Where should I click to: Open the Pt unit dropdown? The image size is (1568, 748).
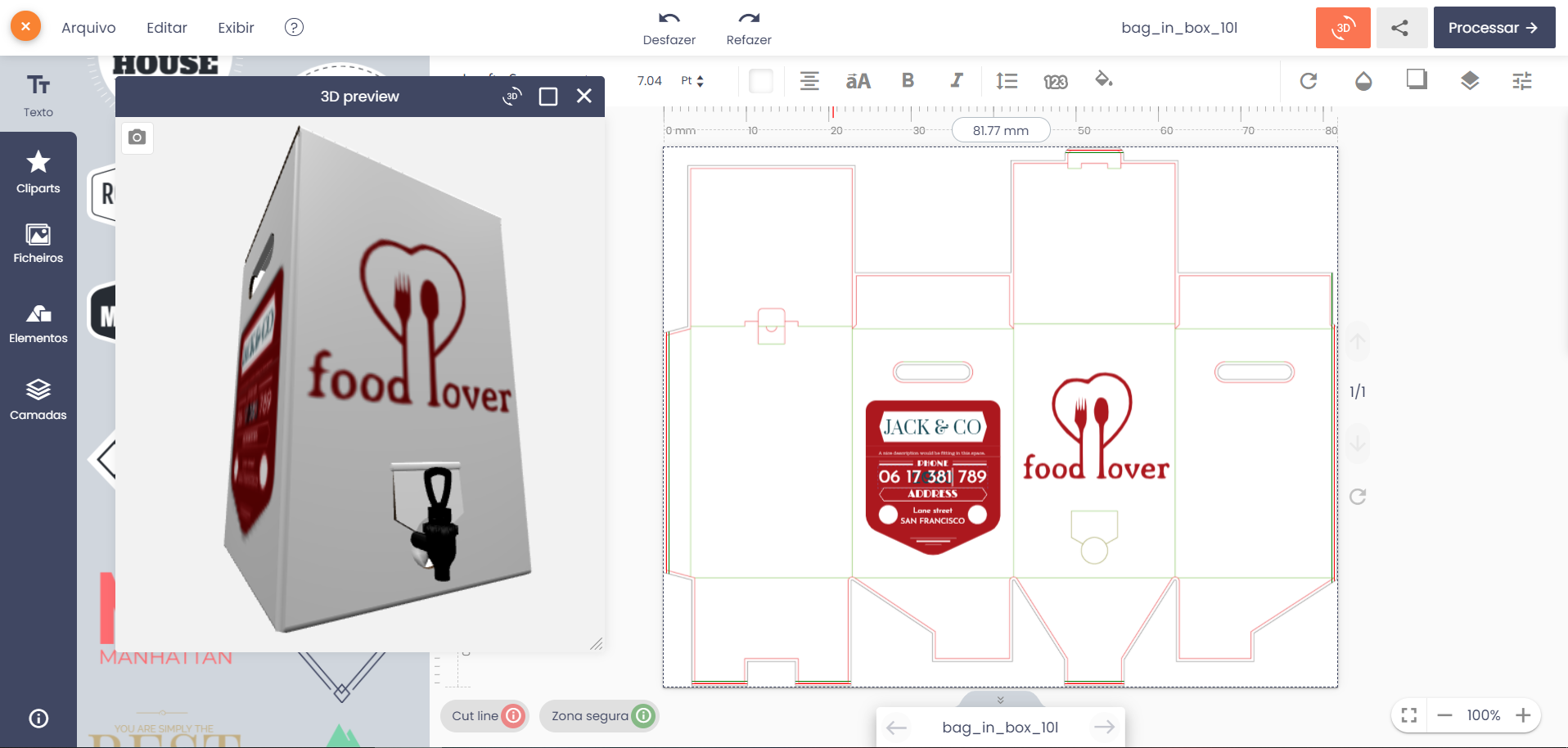coord(692,81)
